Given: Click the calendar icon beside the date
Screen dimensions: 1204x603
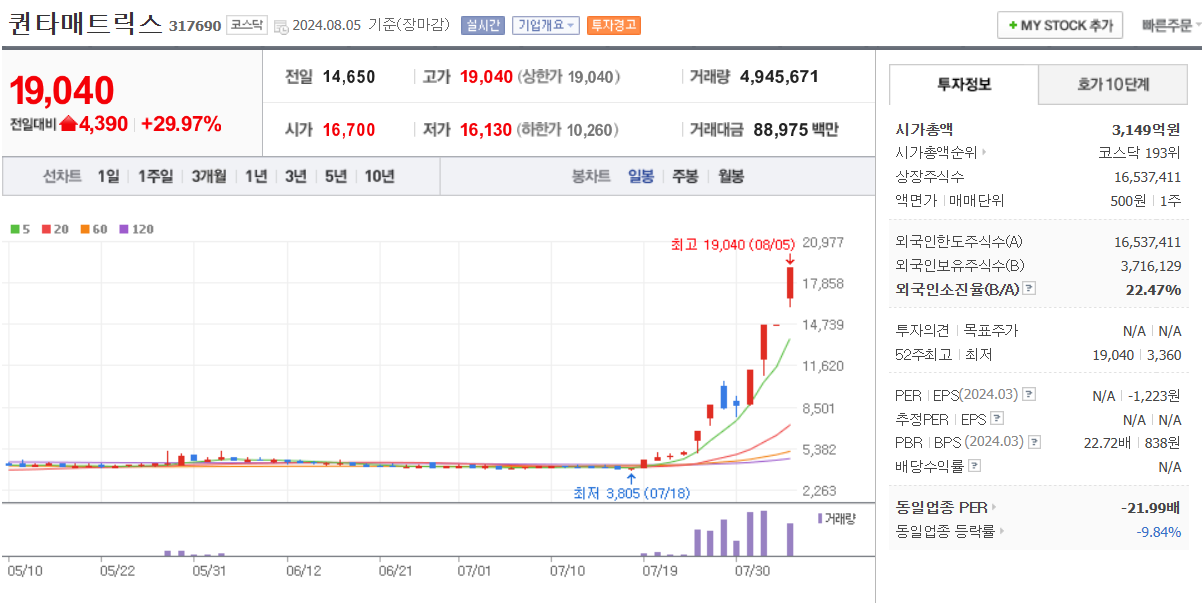Looking at the screenshot, I should (x=281, y=26).
